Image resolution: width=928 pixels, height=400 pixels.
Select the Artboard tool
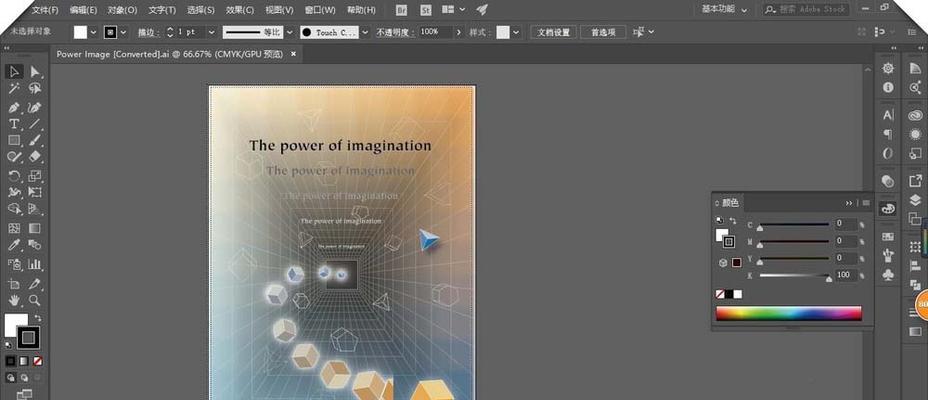(x=14, y=284)
